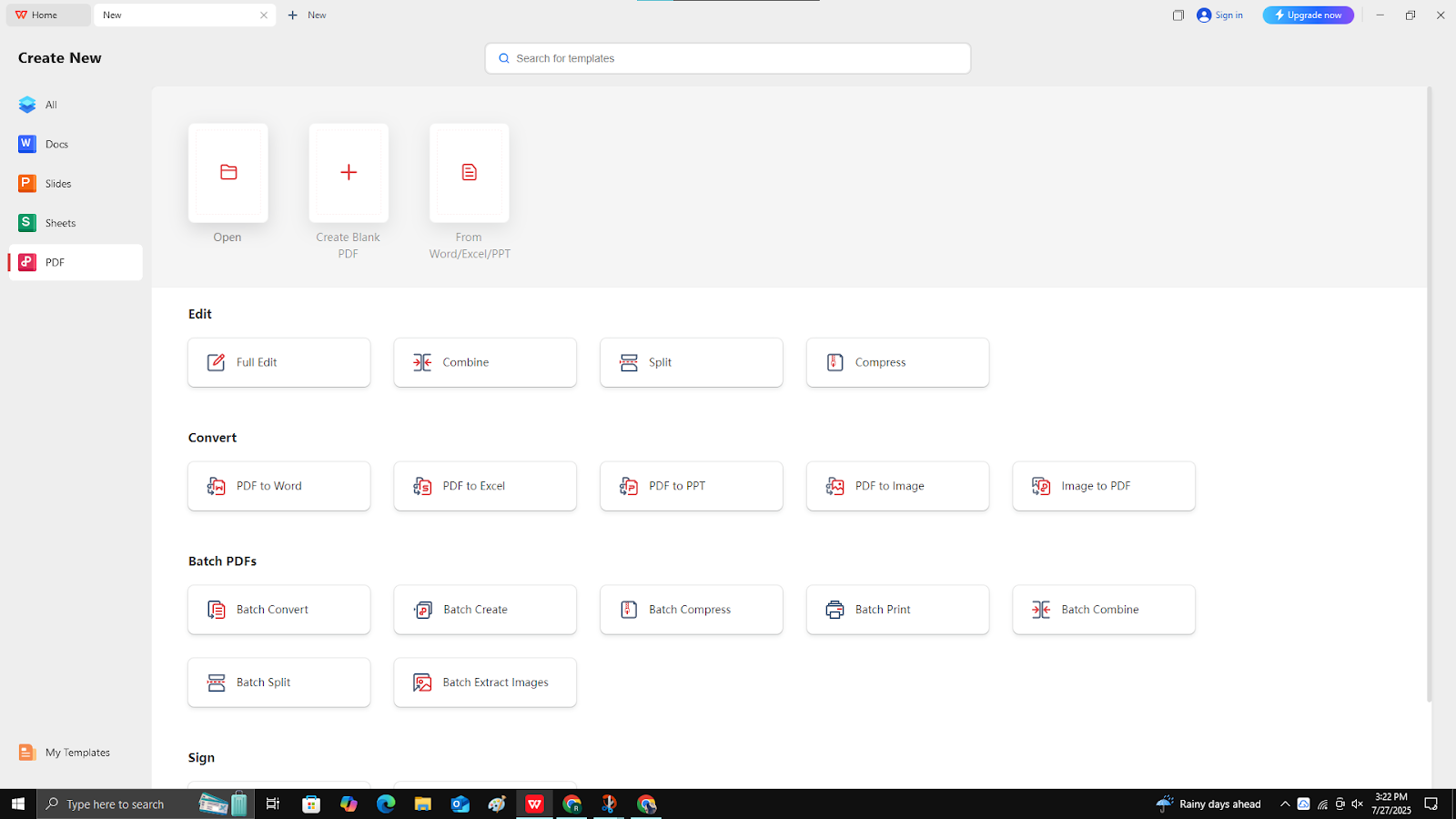
Task: Click the Search for templates field
Action: [728, 58]
